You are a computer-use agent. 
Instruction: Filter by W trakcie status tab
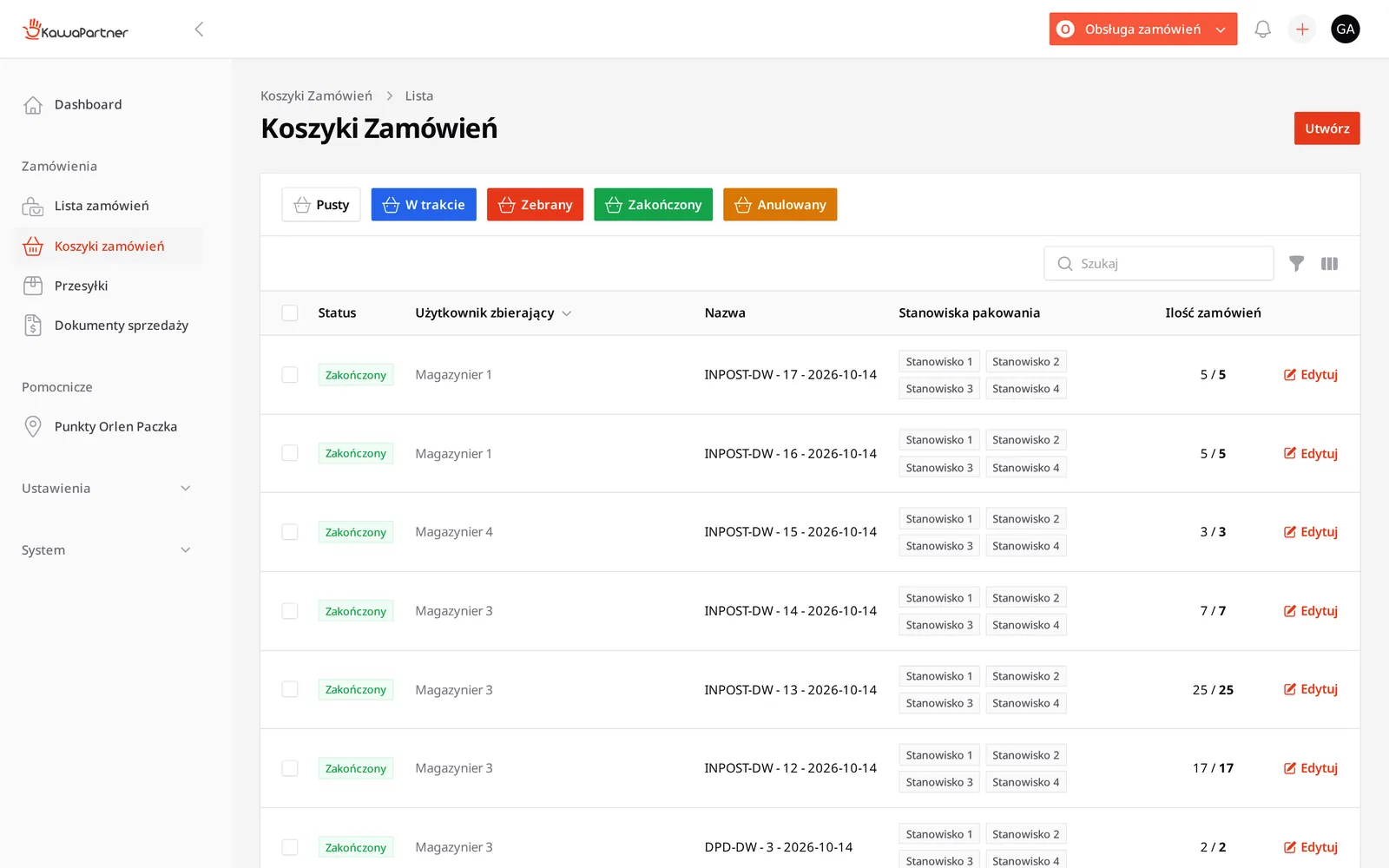[x=424, y=205]
